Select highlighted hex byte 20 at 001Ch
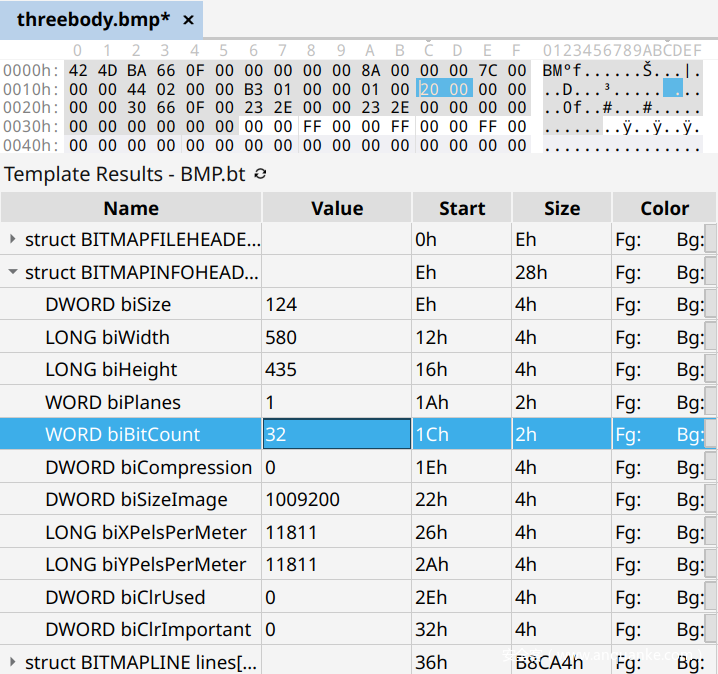This screenshot has height=674, width=718. (x=430, y=89)
